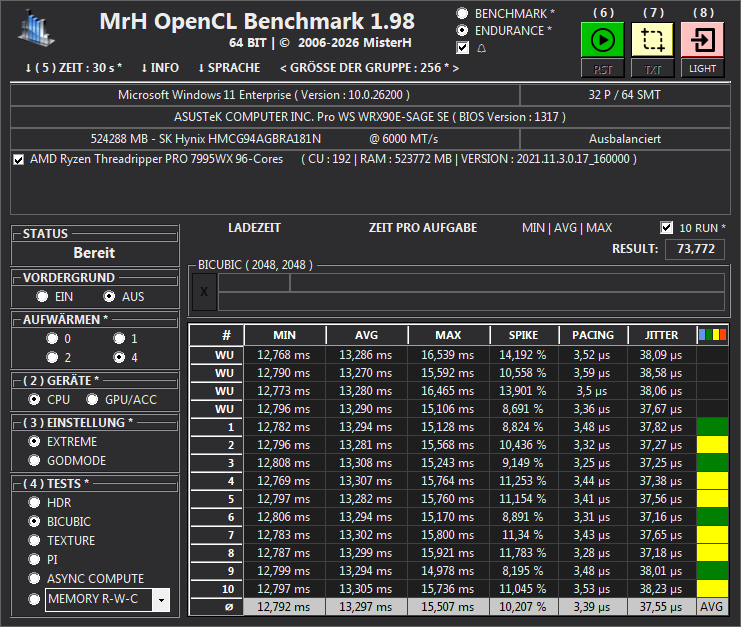Click the yellow status swatch of run 2
The image size is (741, 627).
tap(713, 445)
